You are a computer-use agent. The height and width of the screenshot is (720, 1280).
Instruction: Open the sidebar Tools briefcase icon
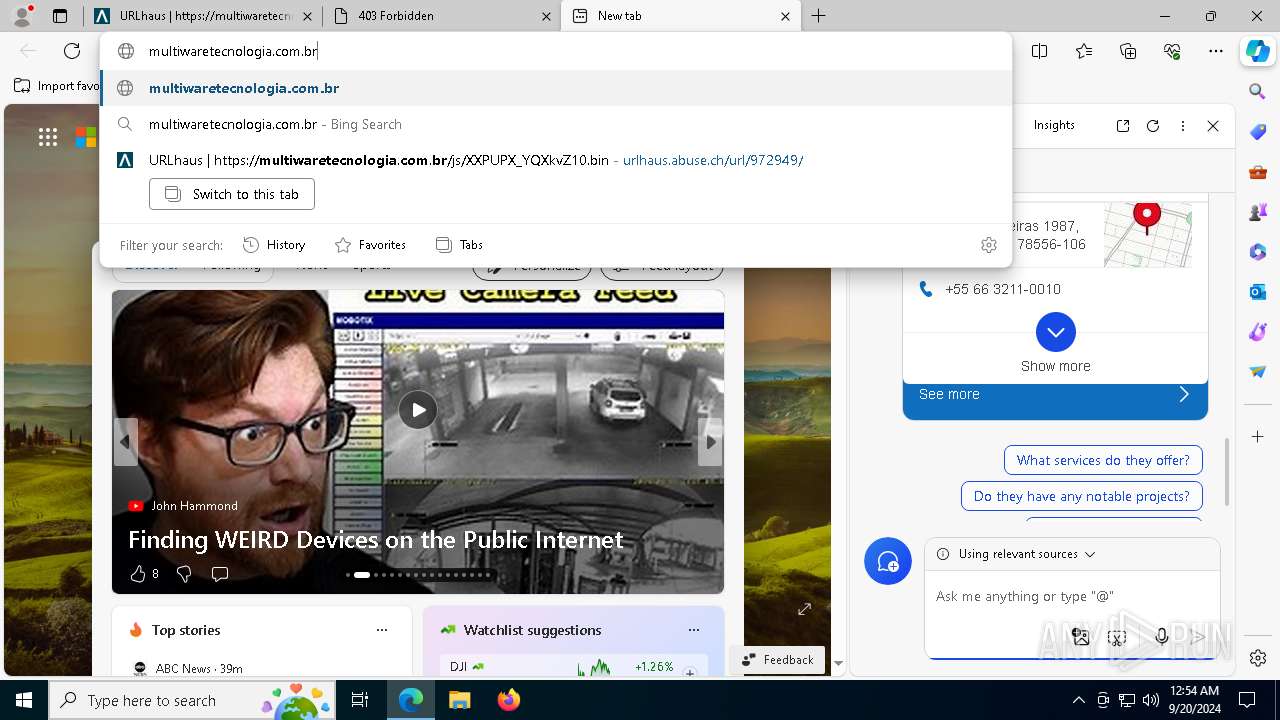pyautogui.click(x=1258, y=172)
